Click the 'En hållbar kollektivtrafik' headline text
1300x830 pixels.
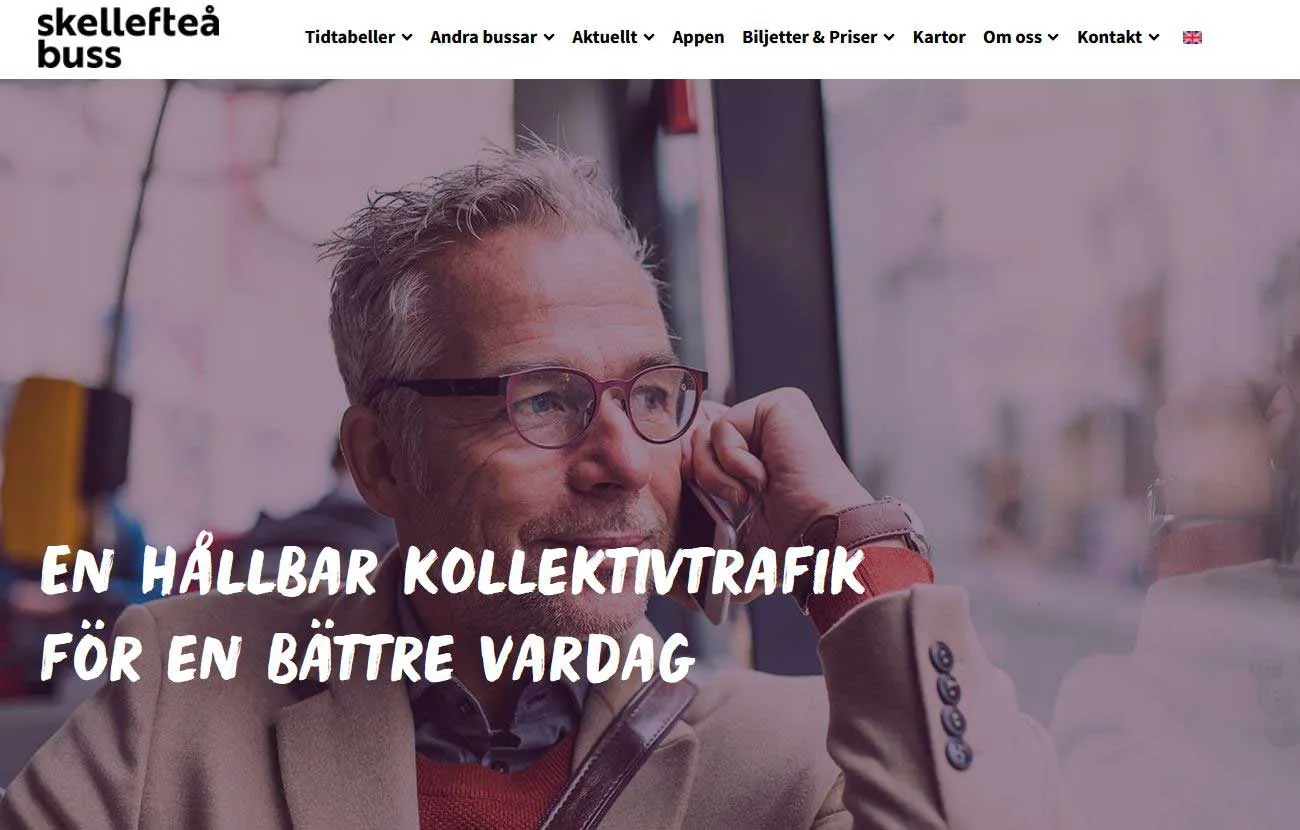click(x=452, y=568)
